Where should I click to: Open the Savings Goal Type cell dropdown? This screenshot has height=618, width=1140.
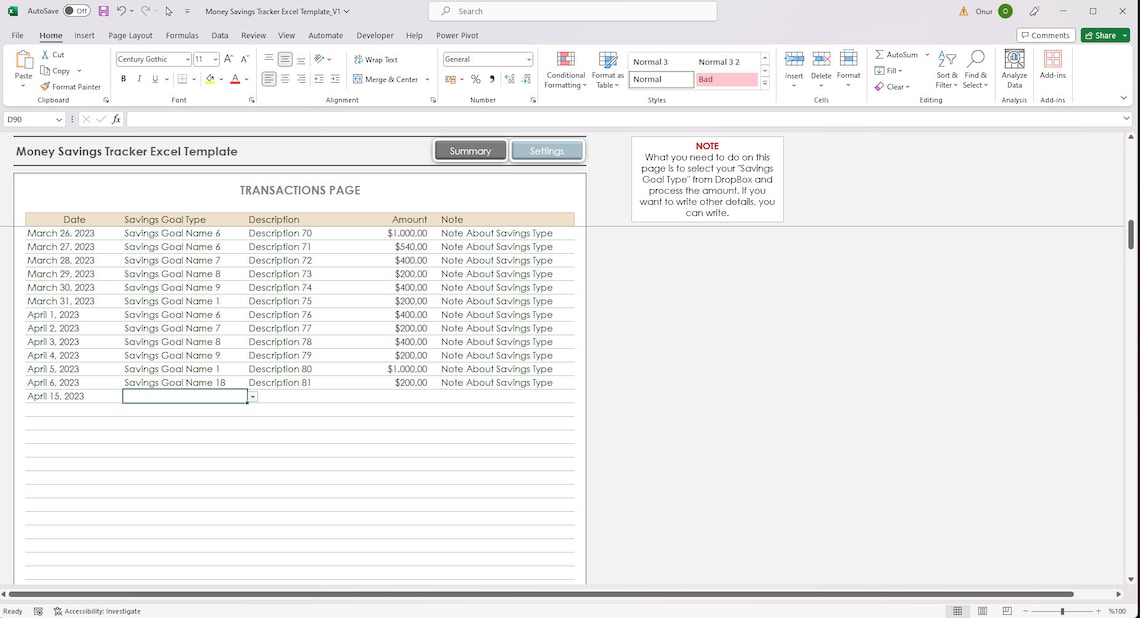click(x=253, y=396)
